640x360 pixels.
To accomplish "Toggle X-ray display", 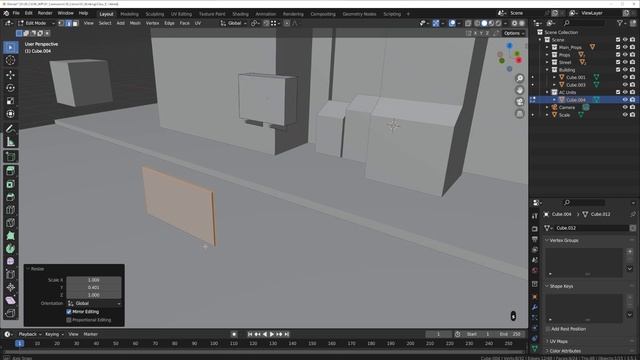I will tap(468, 23).
